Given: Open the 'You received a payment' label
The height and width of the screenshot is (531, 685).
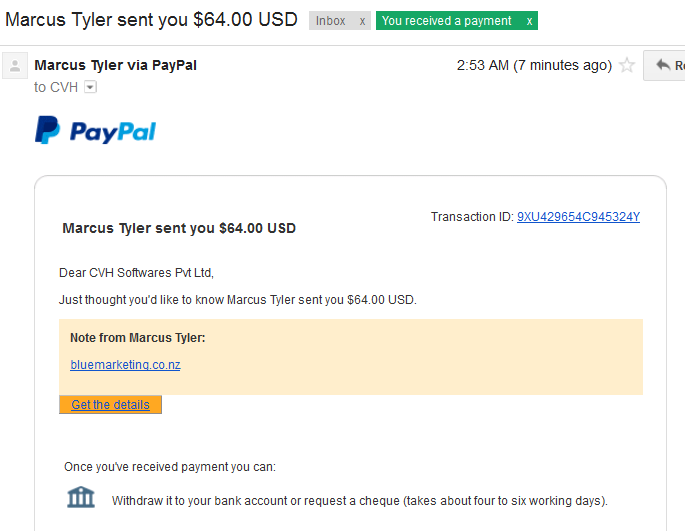Looking at the screenshot, I should coord(446,21).
